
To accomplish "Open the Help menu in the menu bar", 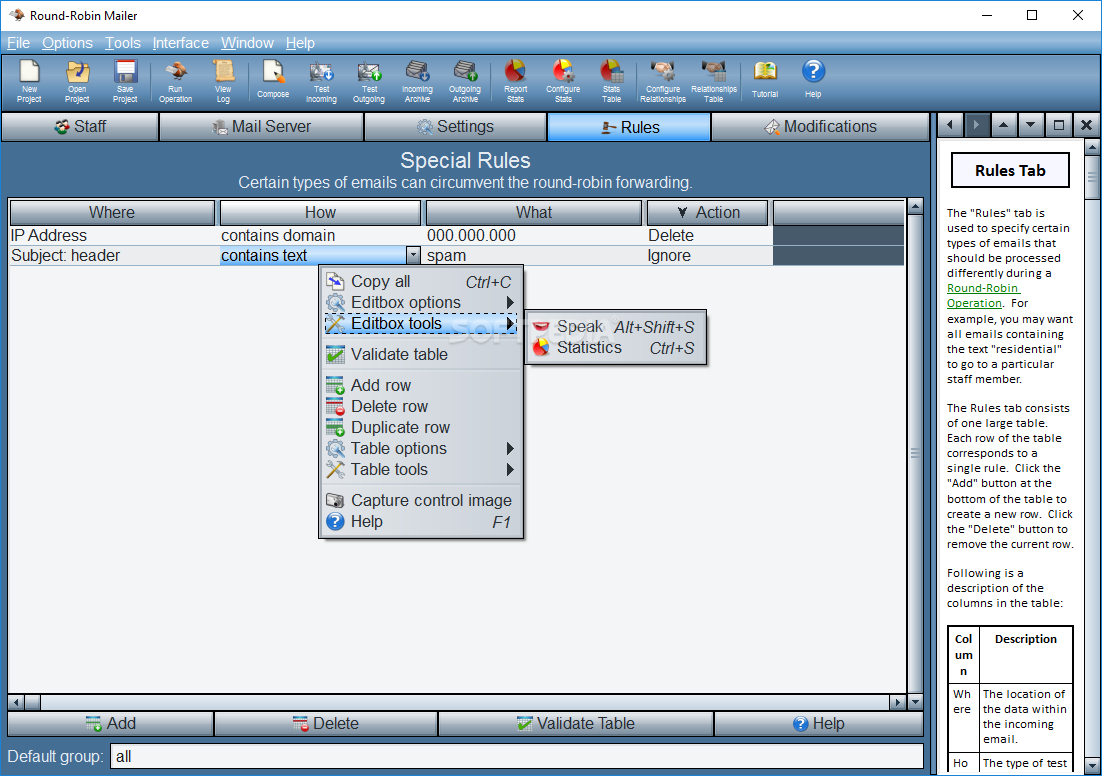I will point(300,43).
